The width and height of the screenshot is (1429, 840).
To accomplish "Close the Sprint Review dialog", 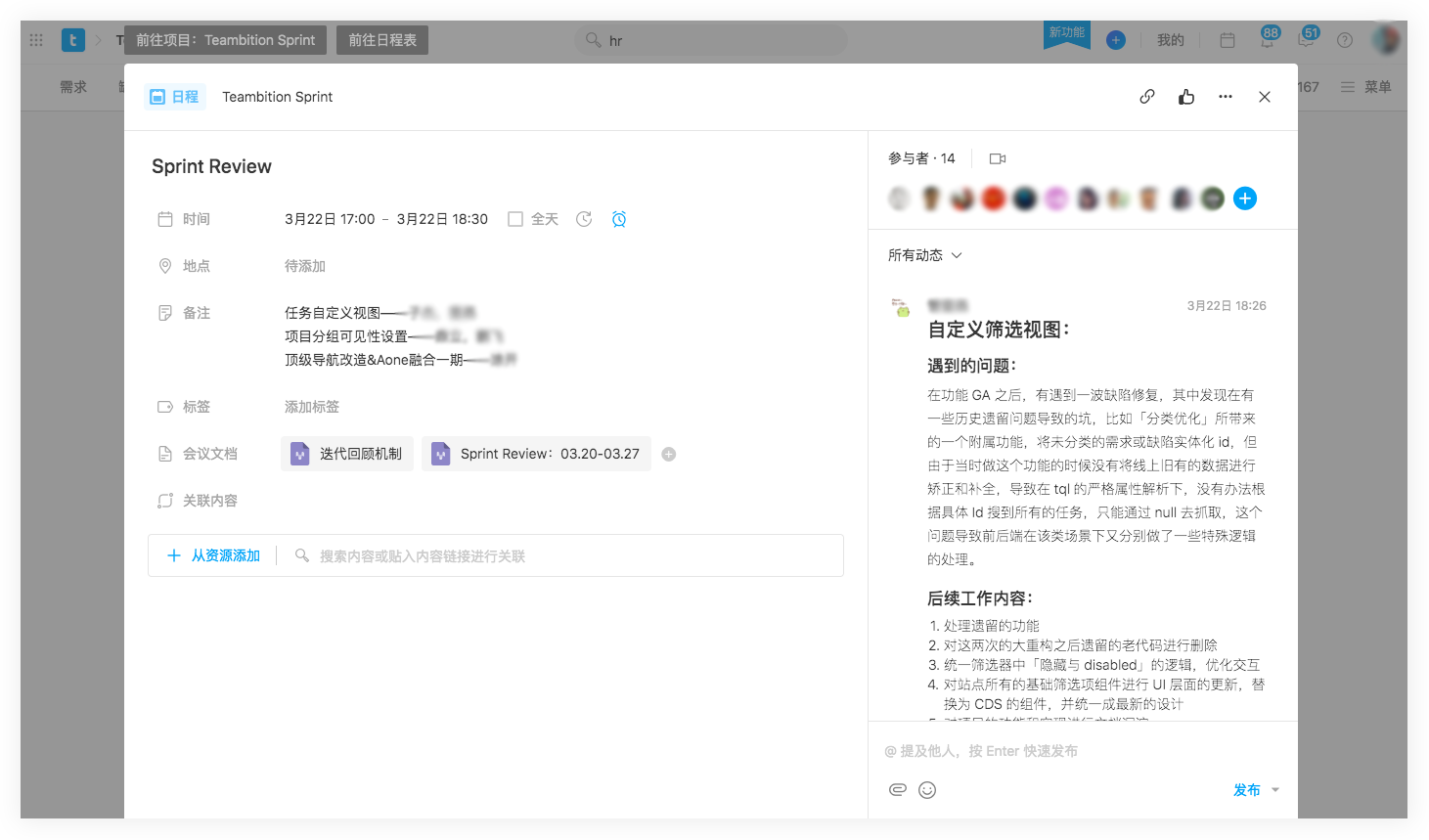I will (x=1265, y=97).
